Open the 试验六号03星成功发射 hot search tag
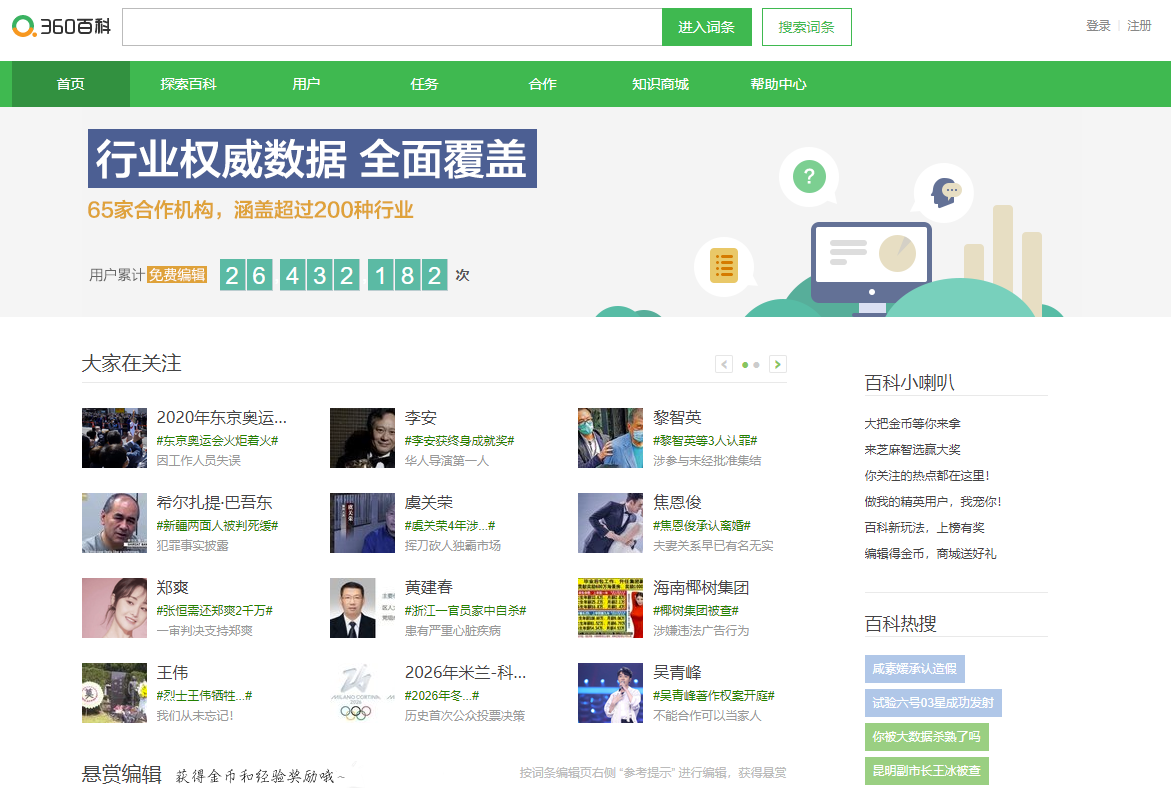This screenshot has width=1171, height=788. point(933,703)
